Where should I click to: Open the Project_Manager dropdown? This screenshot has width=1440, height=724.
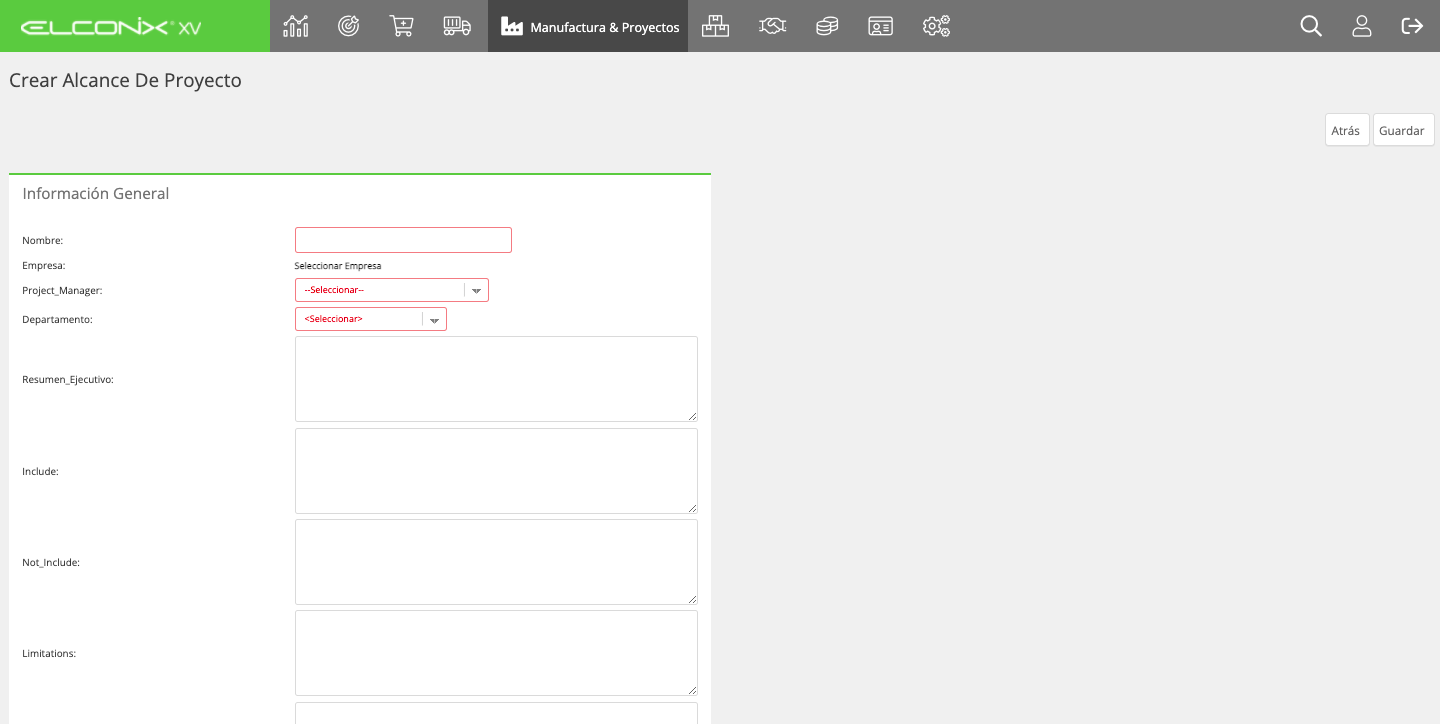(392, 290)
